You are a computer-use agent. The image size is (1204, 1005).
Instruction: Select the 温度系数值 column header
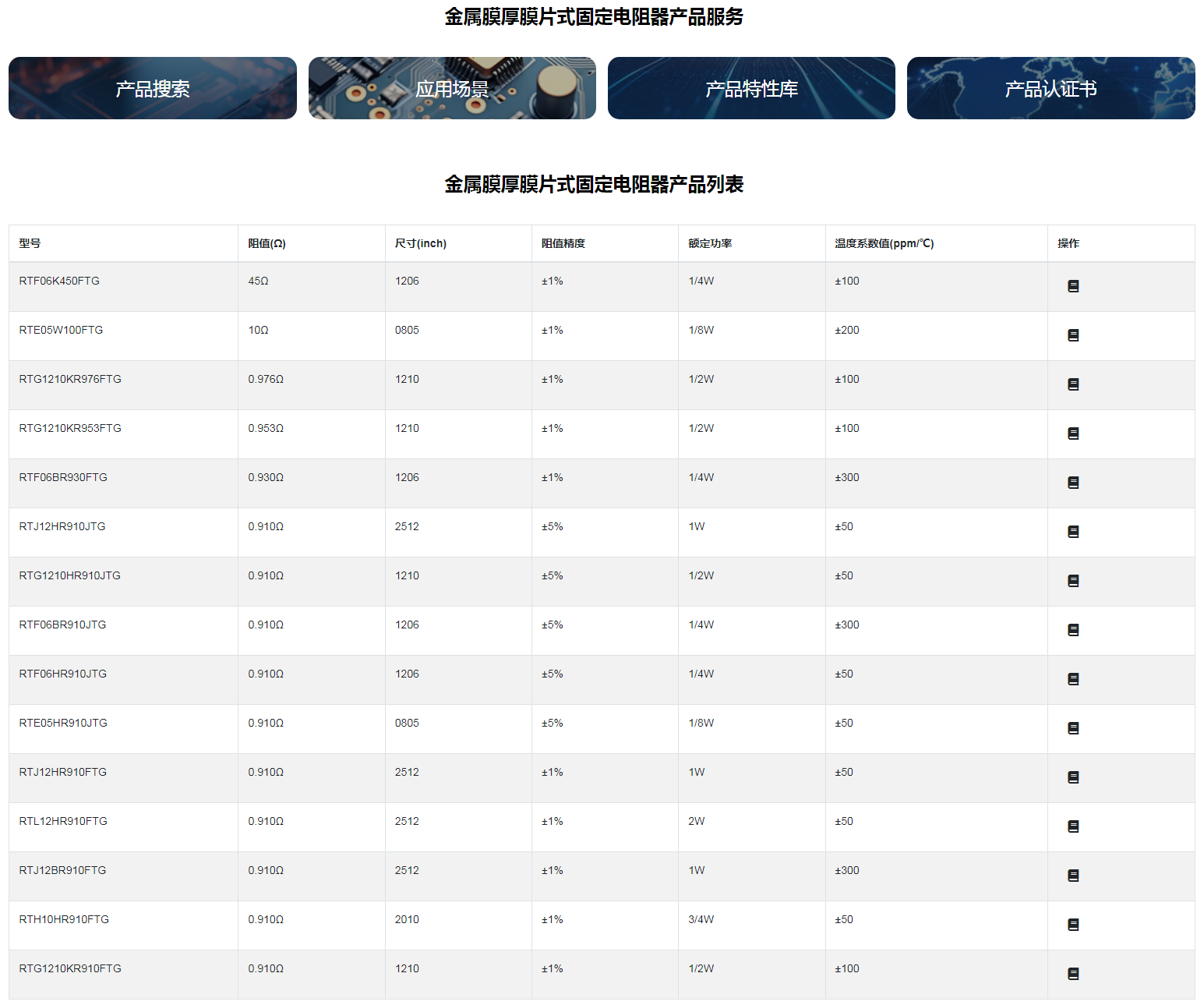884,243
